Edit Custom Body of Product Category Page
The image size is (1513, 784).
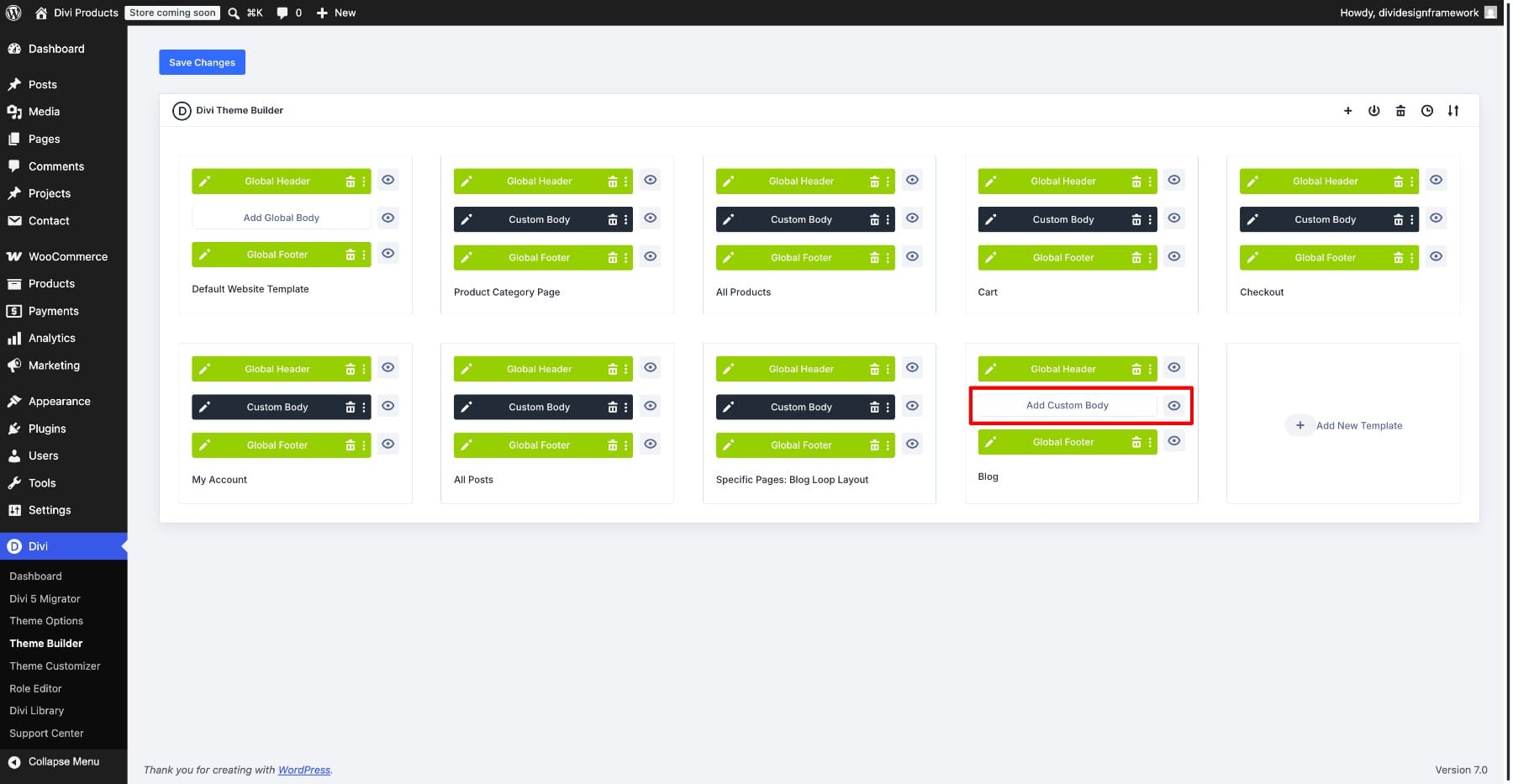coord(467,219)
